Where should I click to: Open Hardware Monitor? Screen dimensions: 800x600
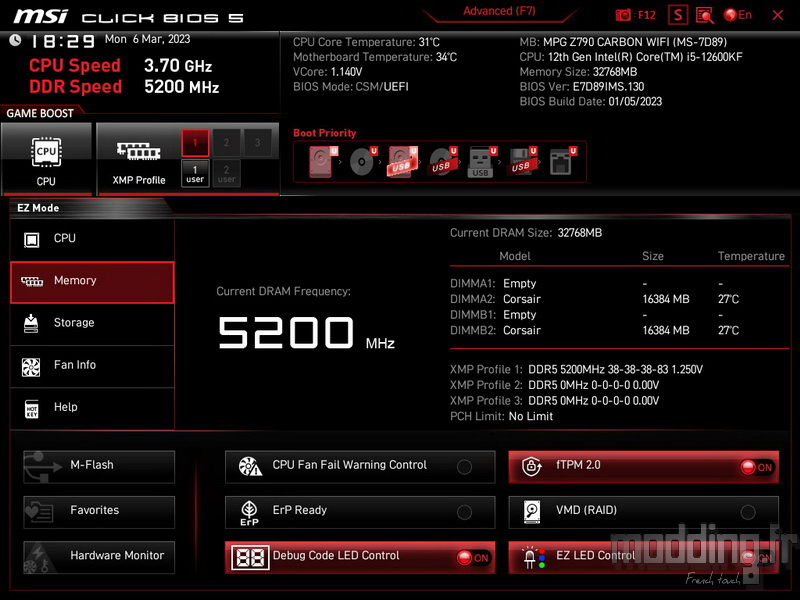99,557
